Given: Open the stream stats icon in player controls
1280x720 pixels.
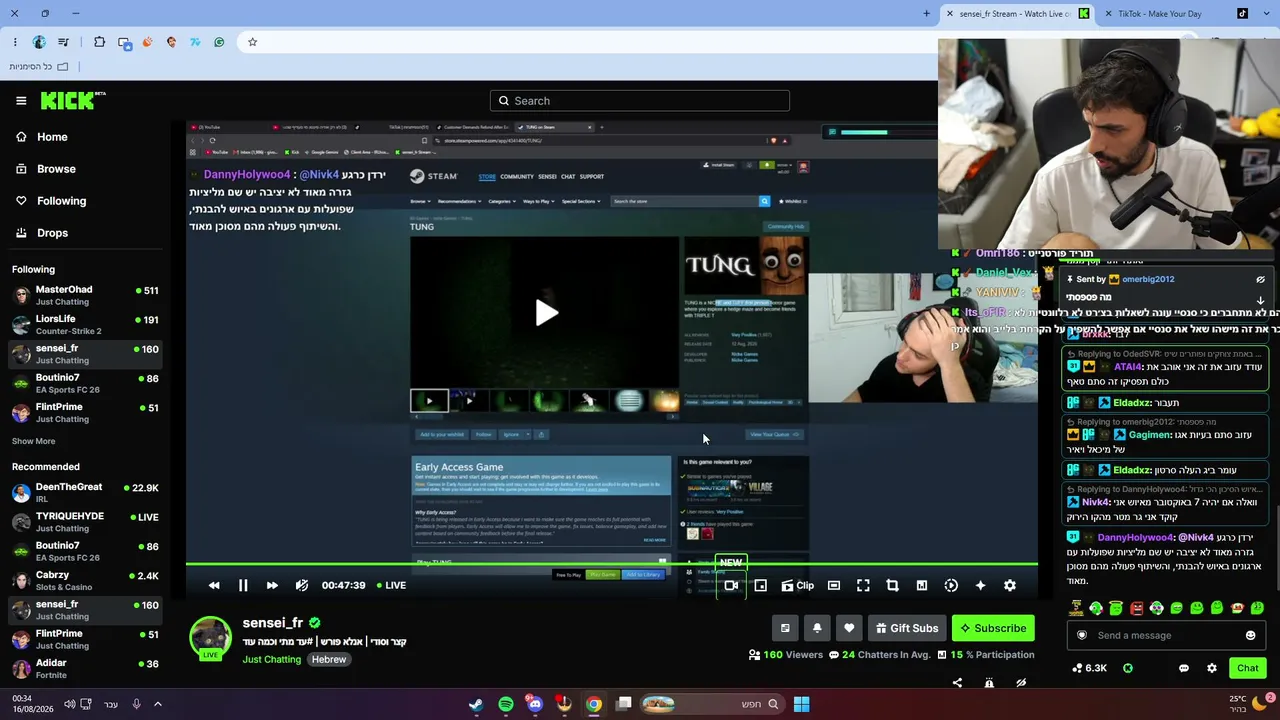Looking at the screenshot, I should pos(922,585).
